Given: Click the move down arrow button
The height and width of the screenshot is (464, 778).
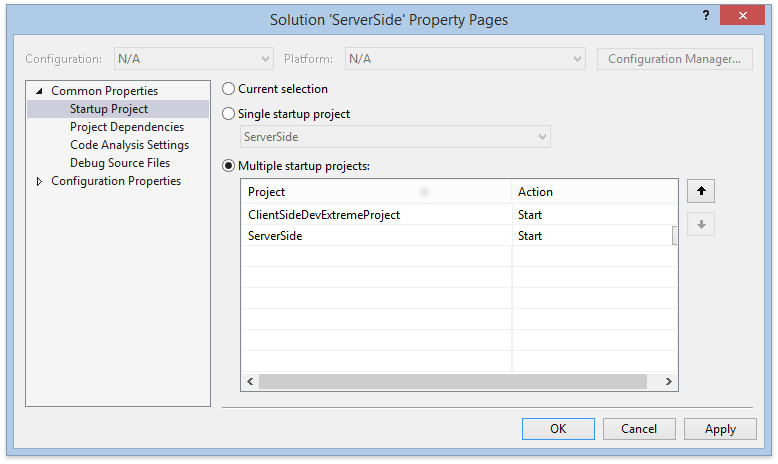Looking at the screenshot, I should point(701,225).
